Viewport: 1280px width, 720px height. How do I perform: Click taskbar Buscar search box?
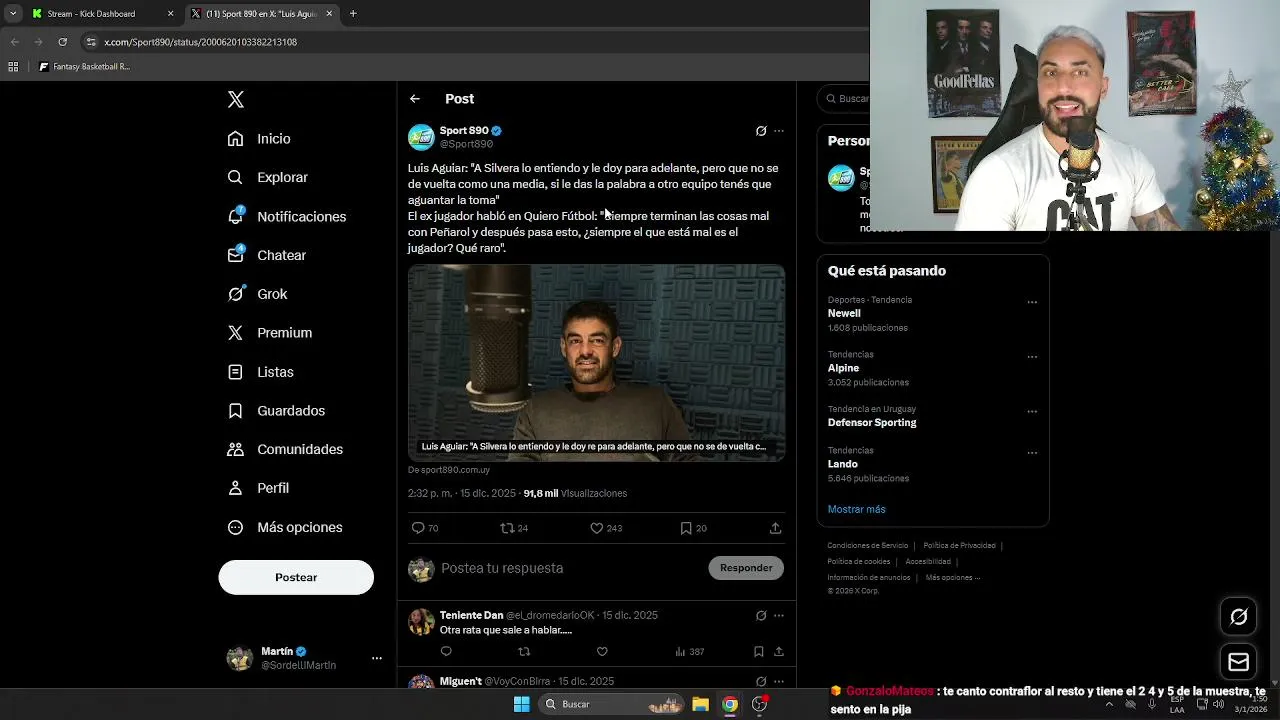pyautogui.click(x=612, y=704)
